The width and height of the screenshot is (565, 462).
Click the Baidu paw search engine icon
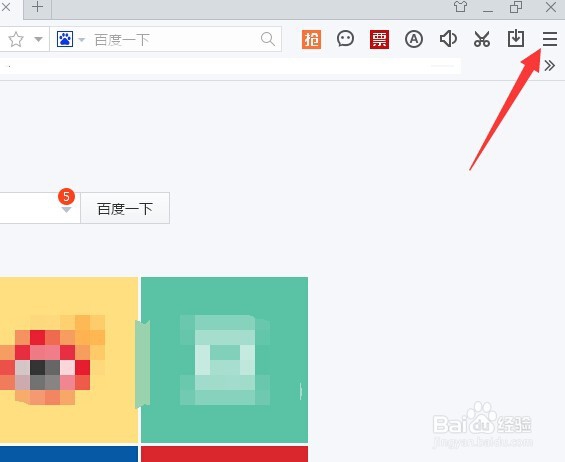point(65,39)
